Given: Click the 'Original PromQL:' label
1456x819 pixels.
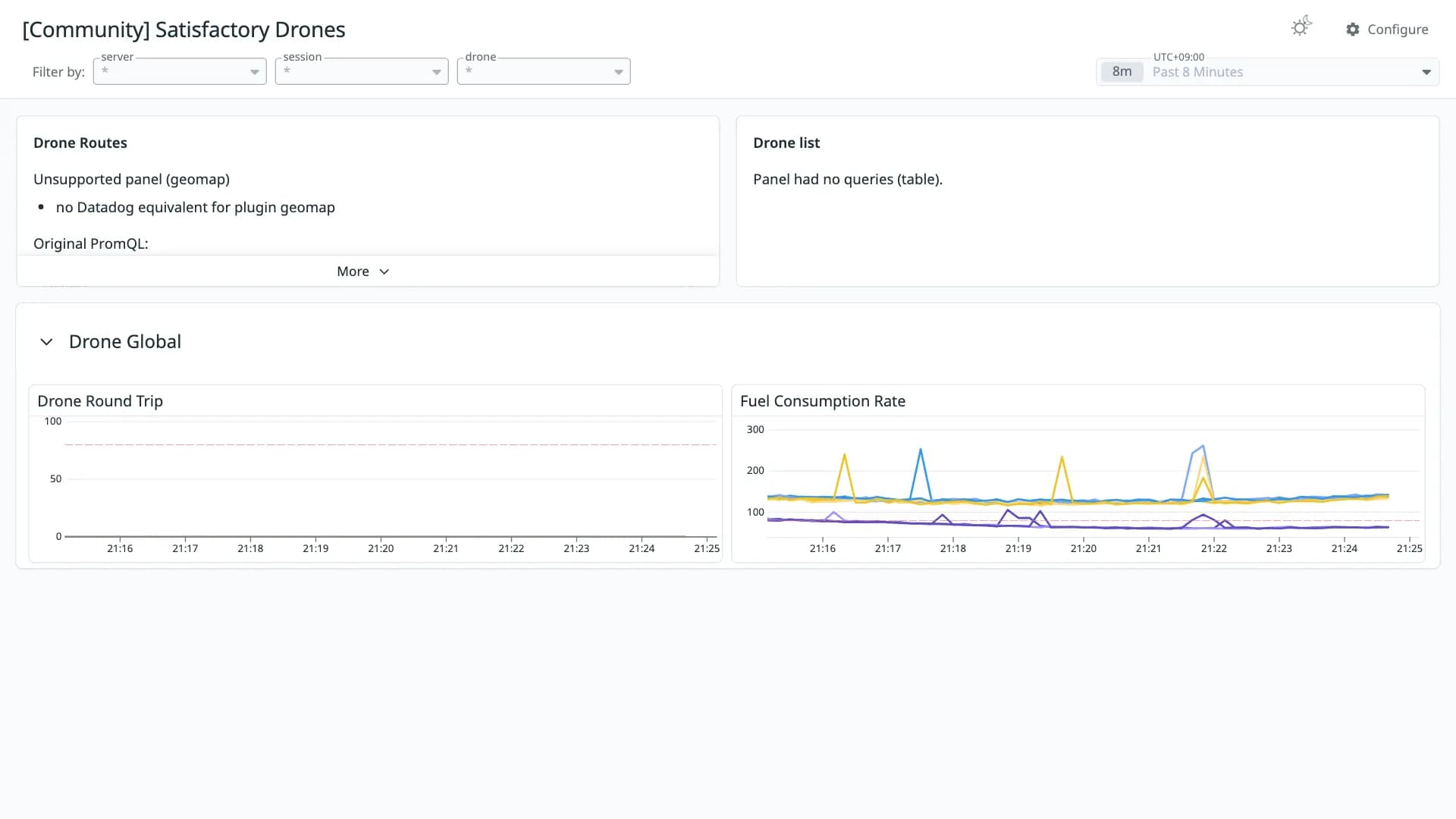Looking at the screenshot, I should pyautogui.click(x=91, y=244).
